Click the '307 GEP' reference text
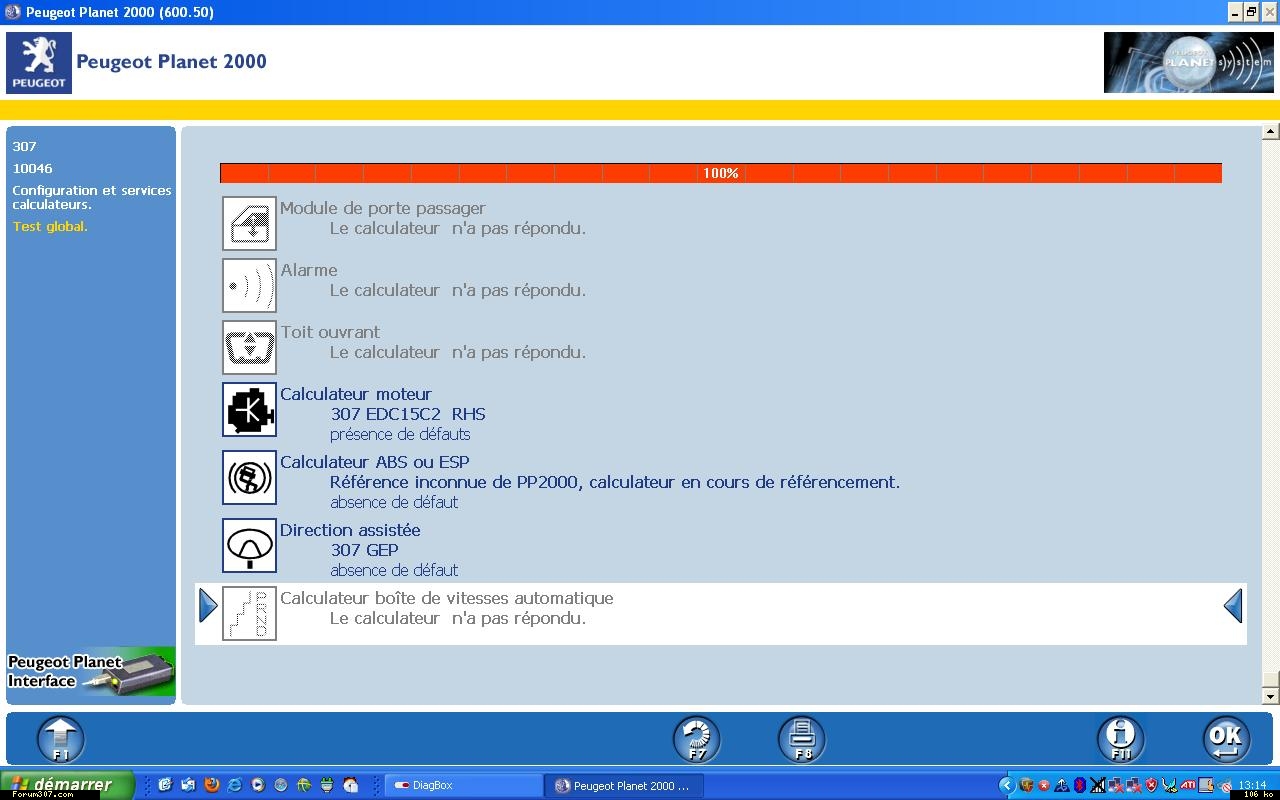The width and height of the screenshot is (1280, 800). click(365, 550)
